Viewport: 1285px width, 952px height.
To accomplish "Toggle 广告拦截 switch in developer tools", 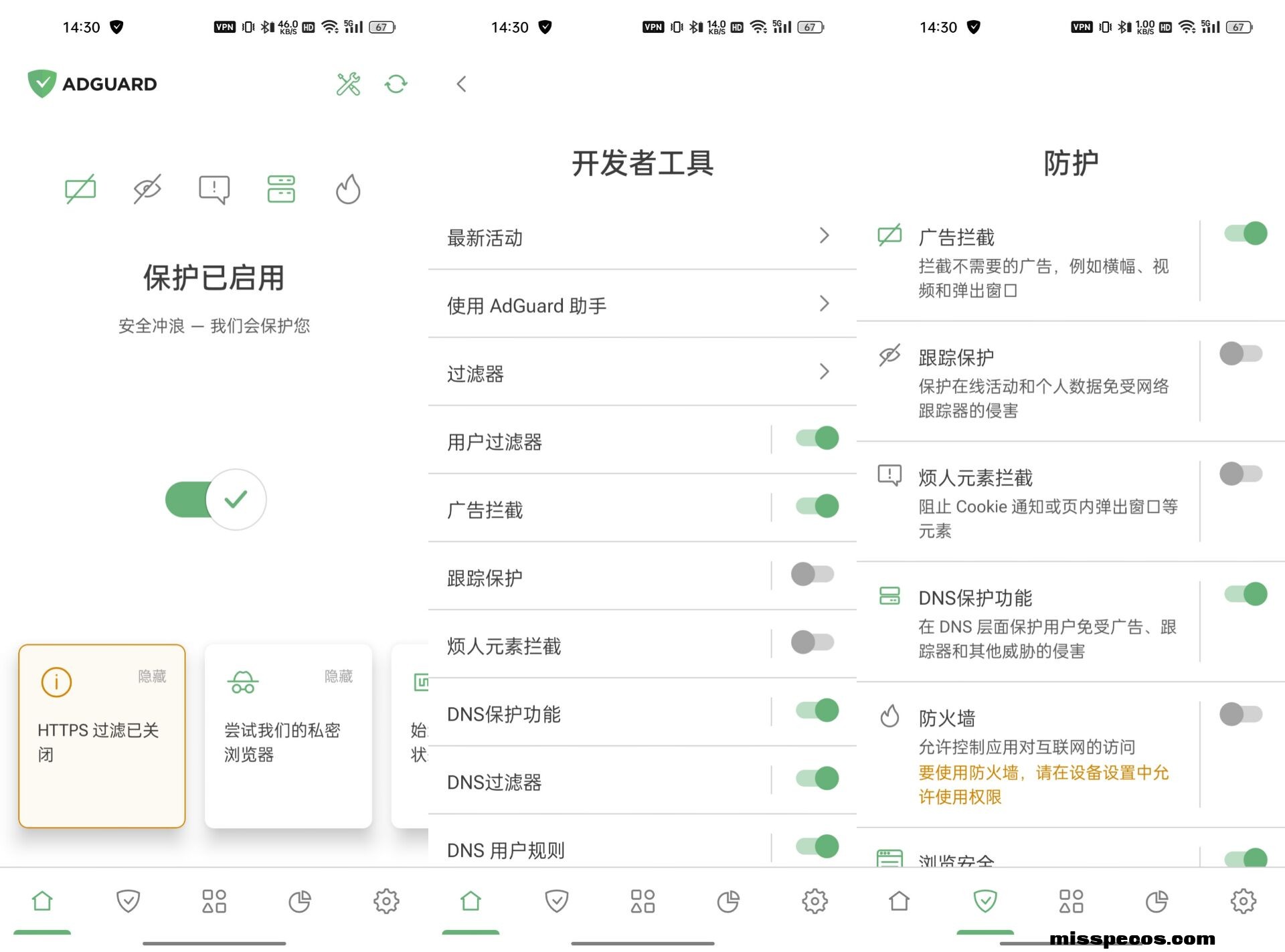I will coord(817,506).
